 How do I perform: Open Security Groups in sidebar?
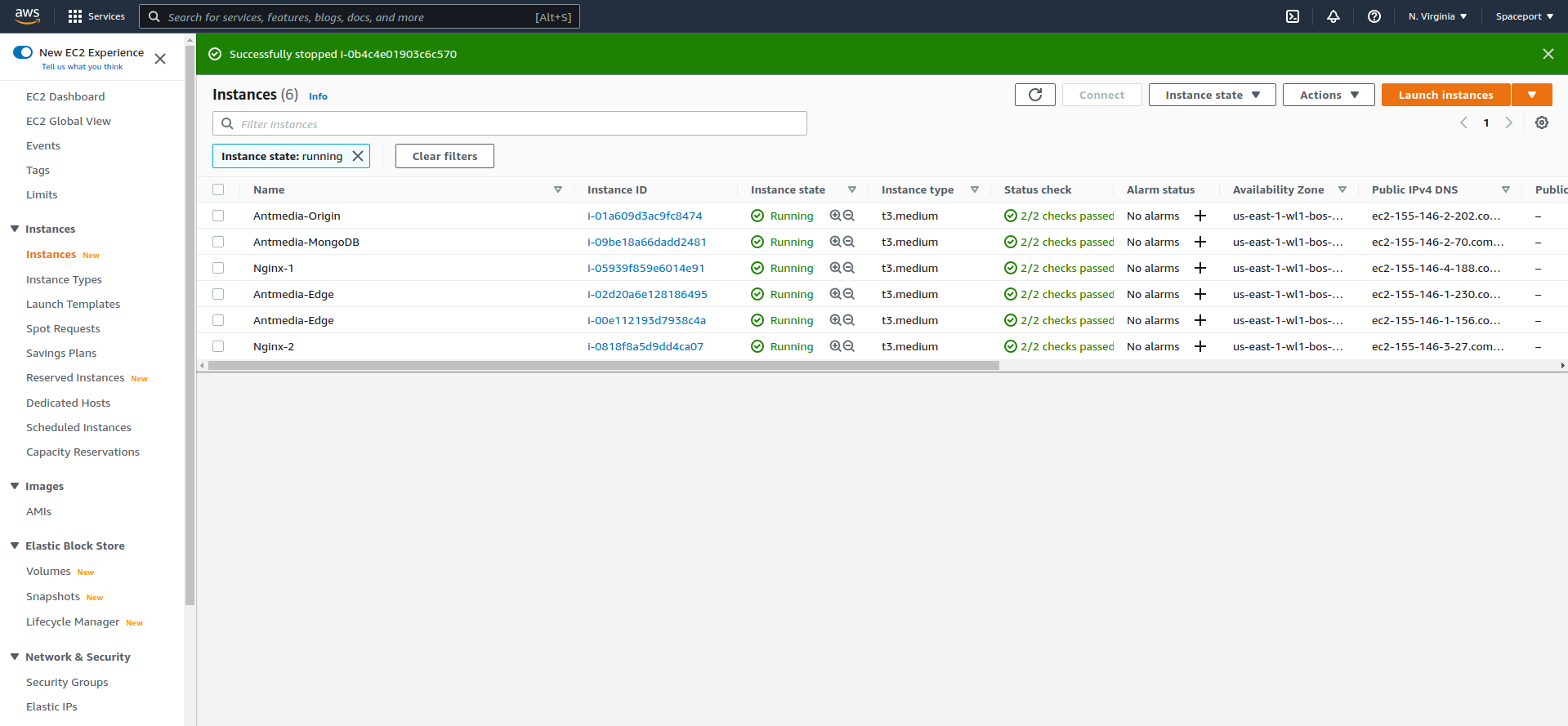67,682
